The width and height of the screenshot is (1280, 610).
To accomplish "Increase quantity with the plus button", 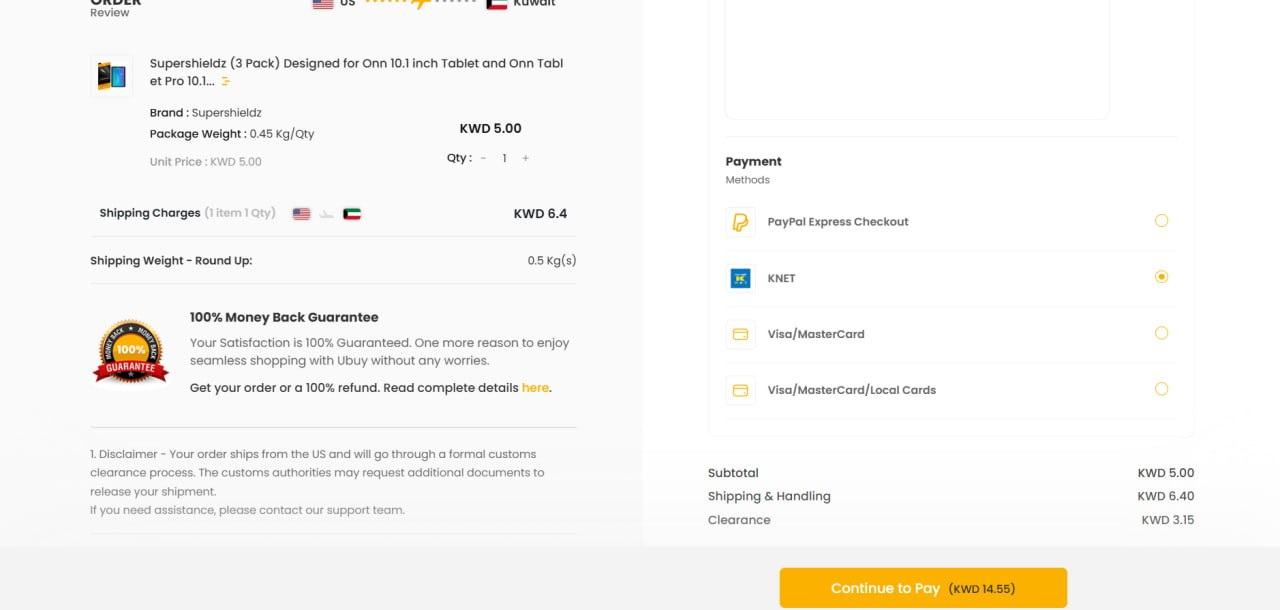I will point(525,158).
